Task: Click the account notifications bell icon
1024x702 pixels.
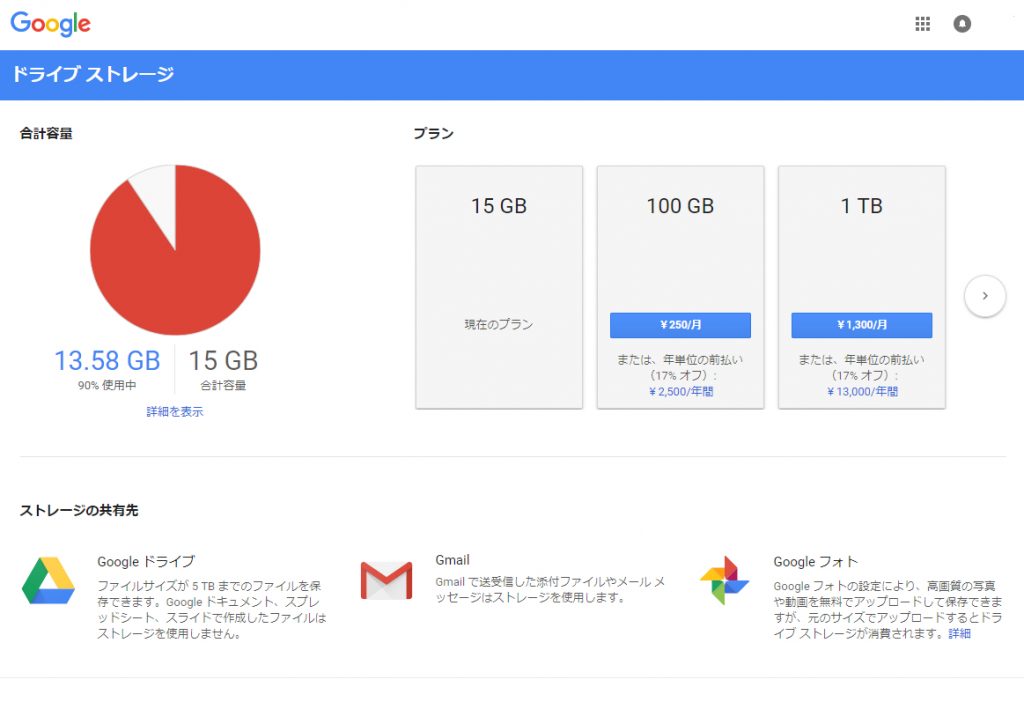Action: 962,24
